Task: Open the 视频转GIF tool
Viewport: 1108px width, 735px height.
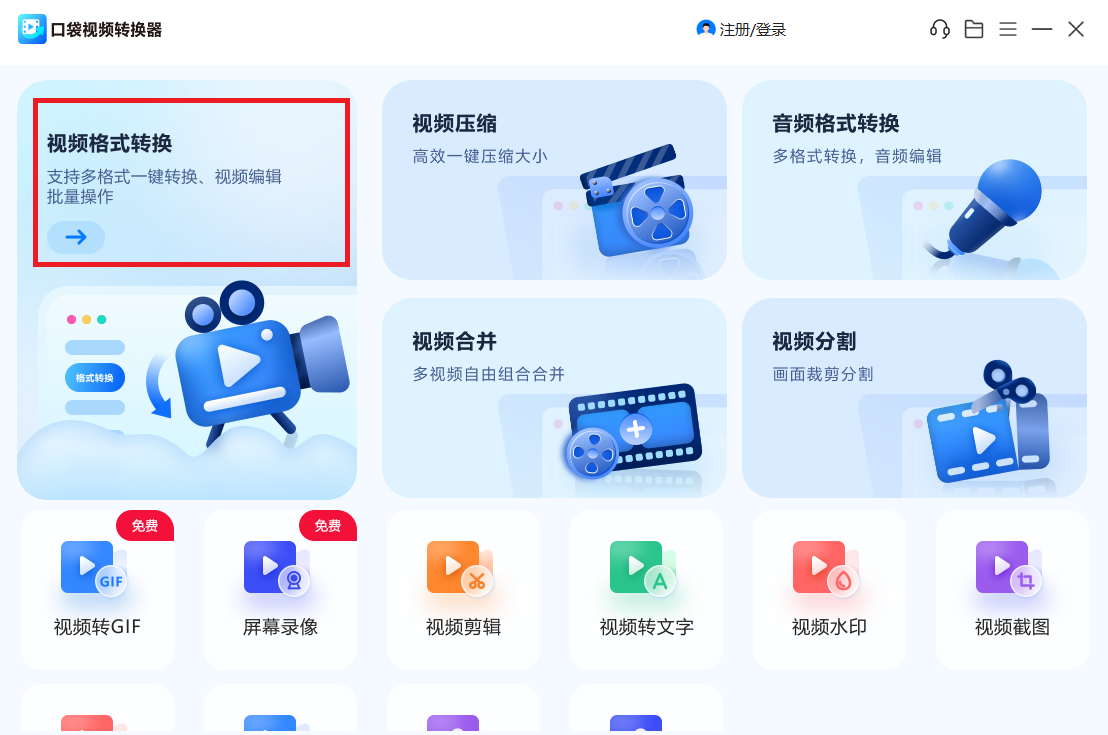Action: pyautogui.click(x=96, y=590)
